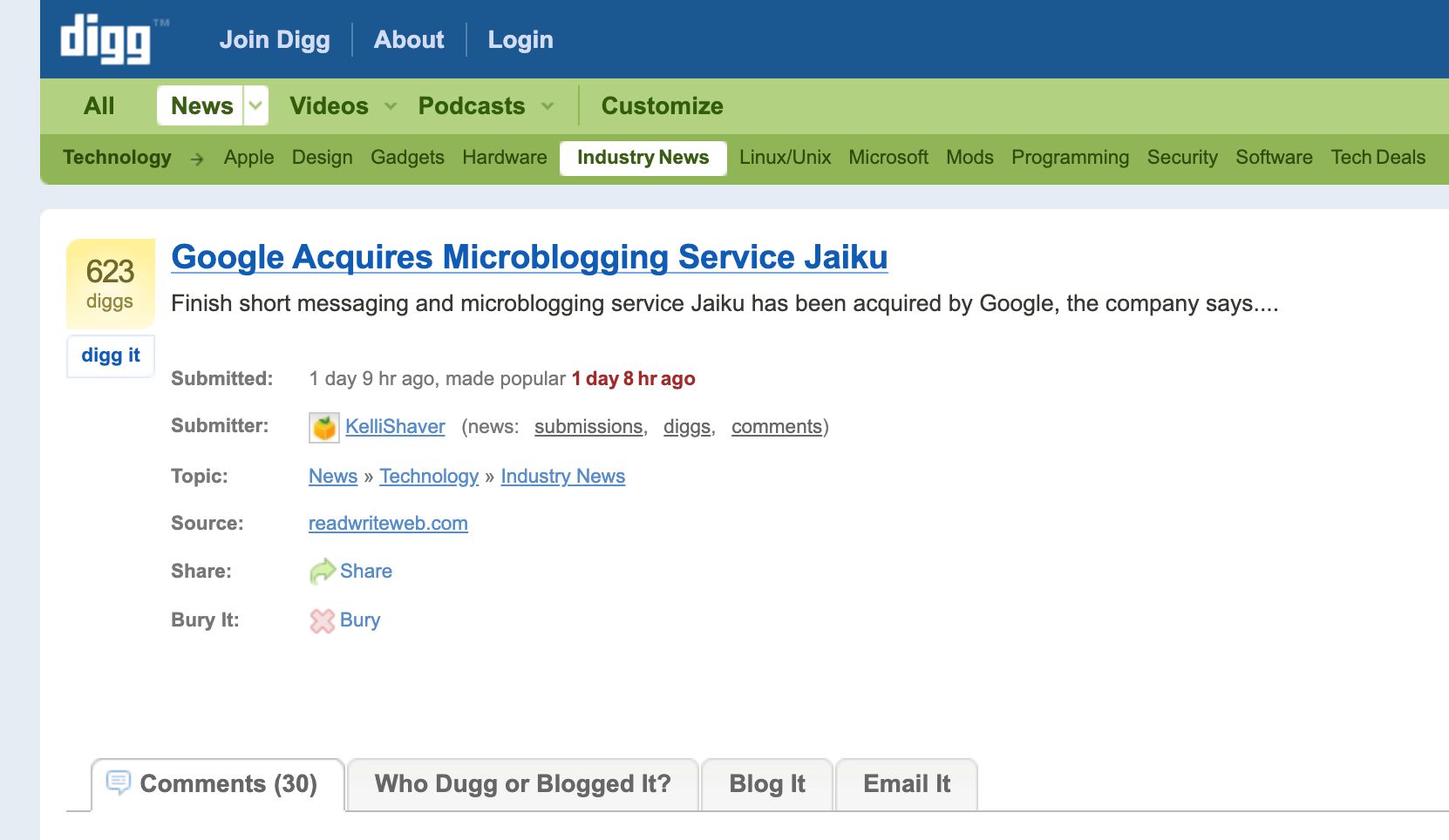
Task: Expand the Videos dropdown arrow
Action: point(391,106)
